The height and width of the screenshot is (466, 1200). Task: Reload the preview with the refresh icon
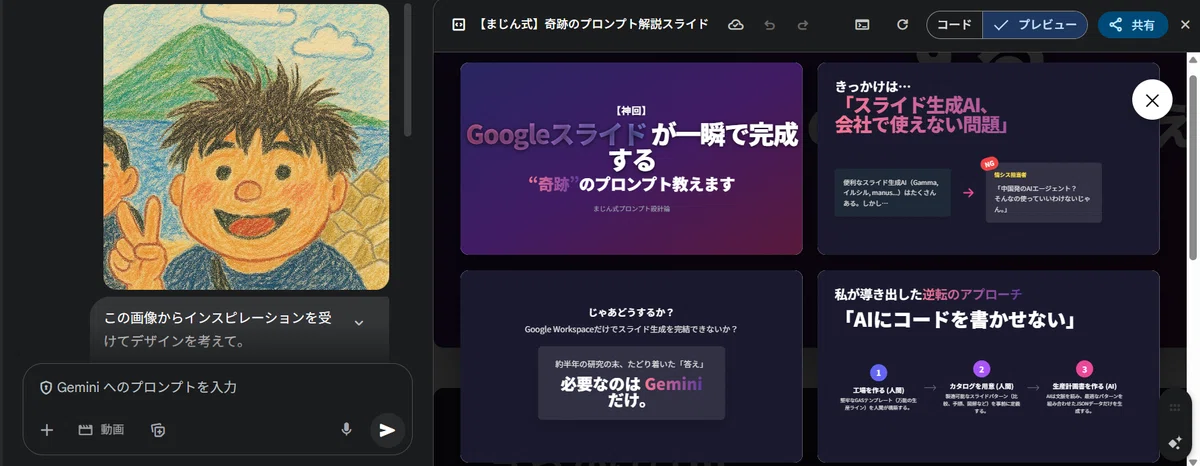coord(902,25)
